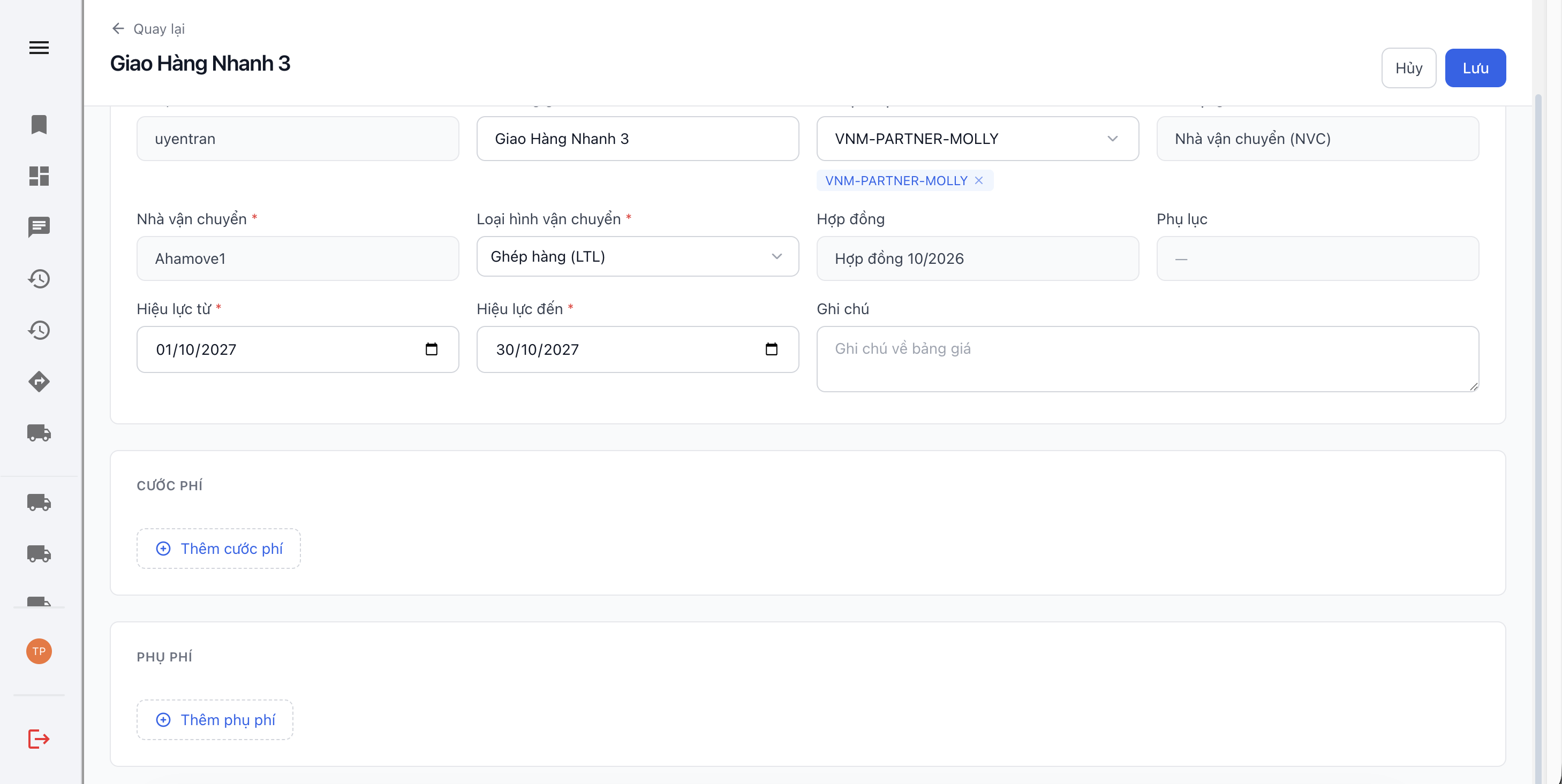Open the dashboard grid icon

(39, 176)
